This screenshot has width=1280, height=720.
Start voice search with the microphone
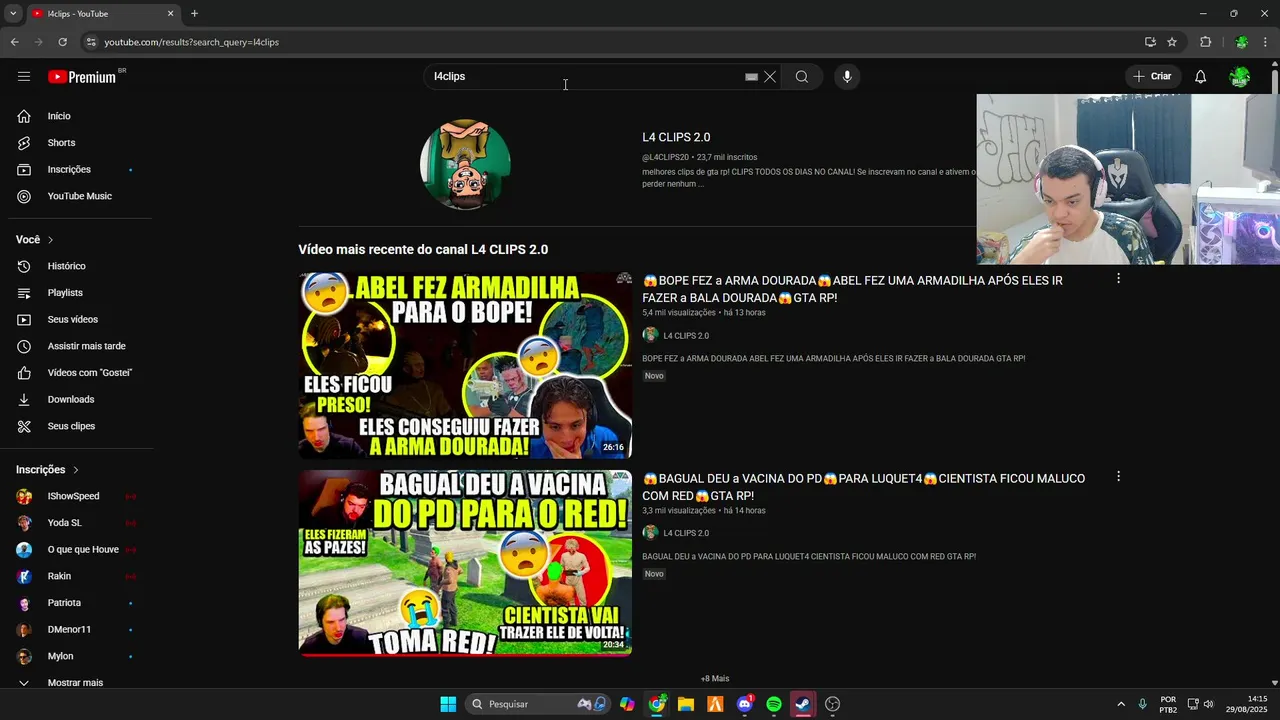click(x=847, y=77)
